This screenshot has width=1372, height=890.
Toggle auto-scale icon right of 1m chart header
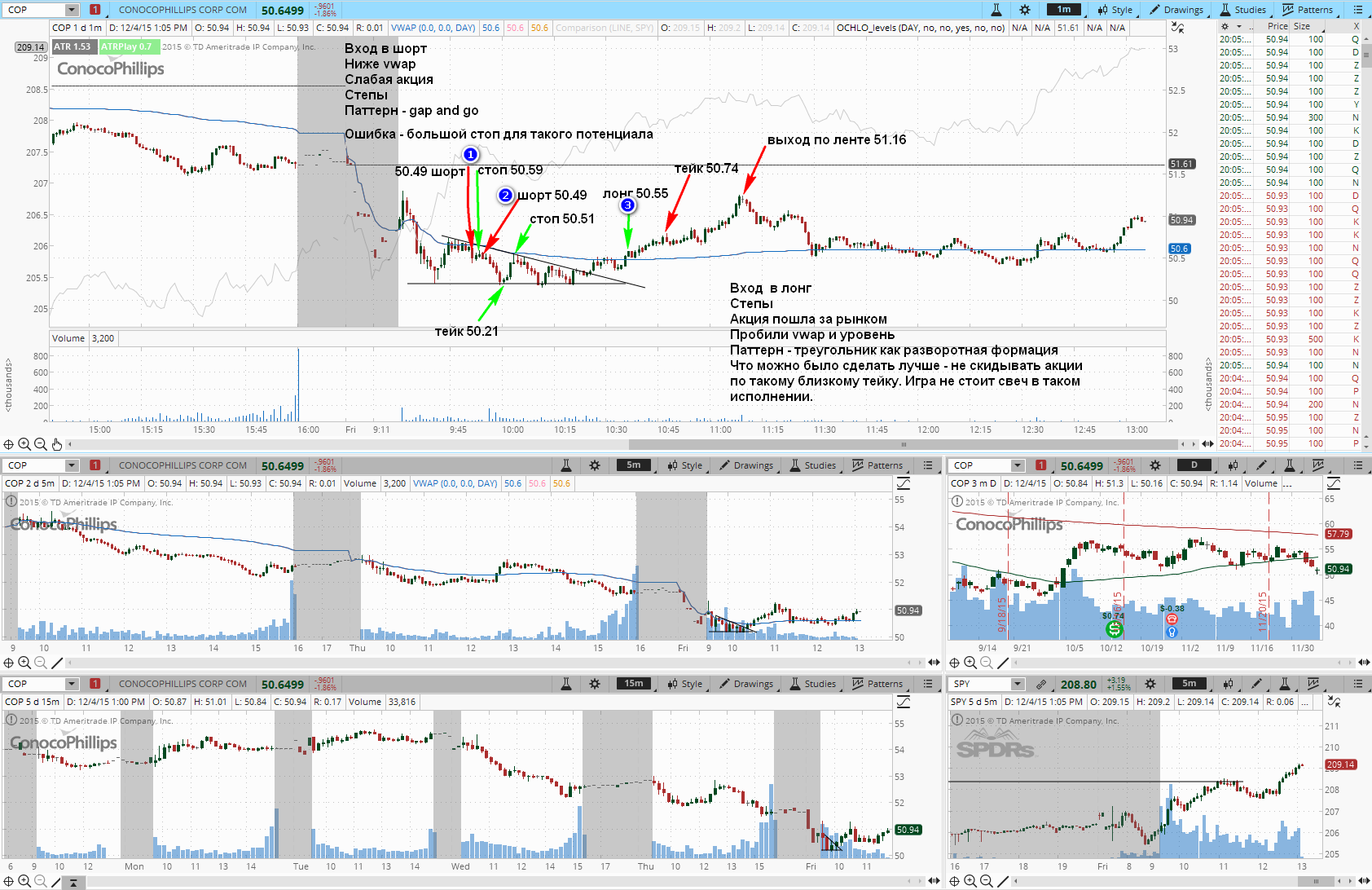coord(1177,28)
